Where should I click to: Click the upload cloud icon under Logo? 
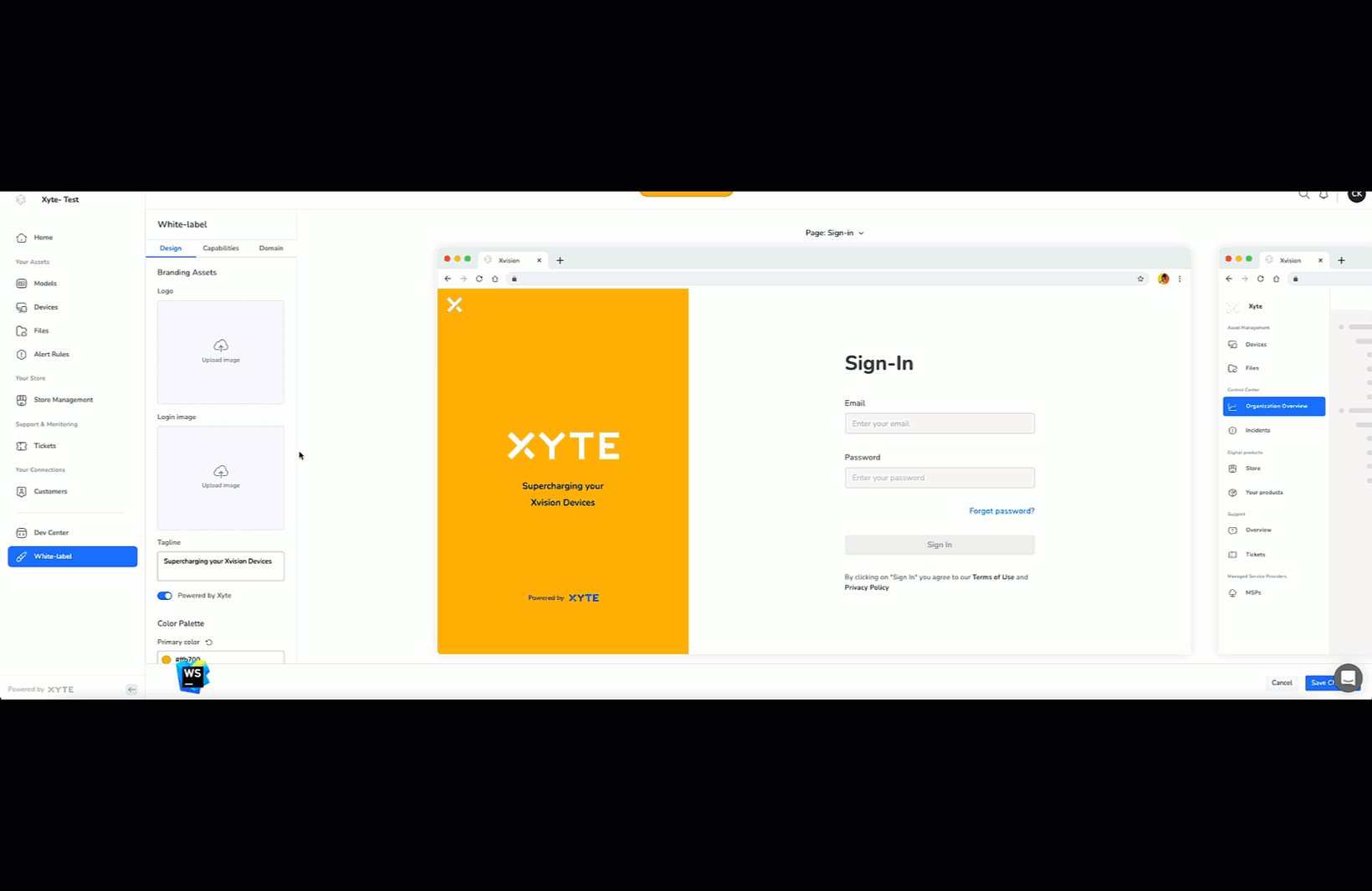pos(221,346)
